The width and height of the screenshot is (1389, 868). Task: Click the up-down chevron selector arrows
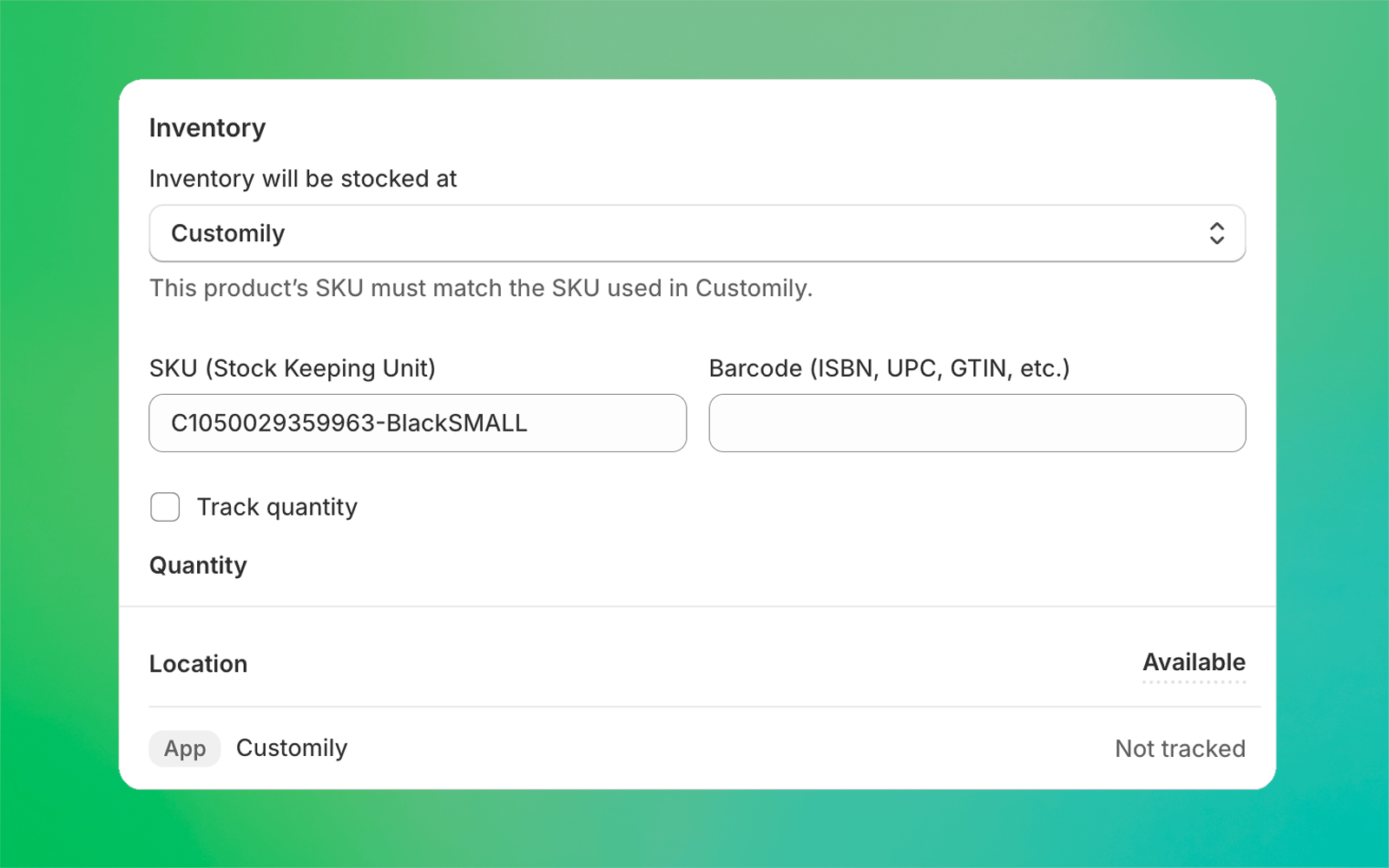(x=1216, y=233)
